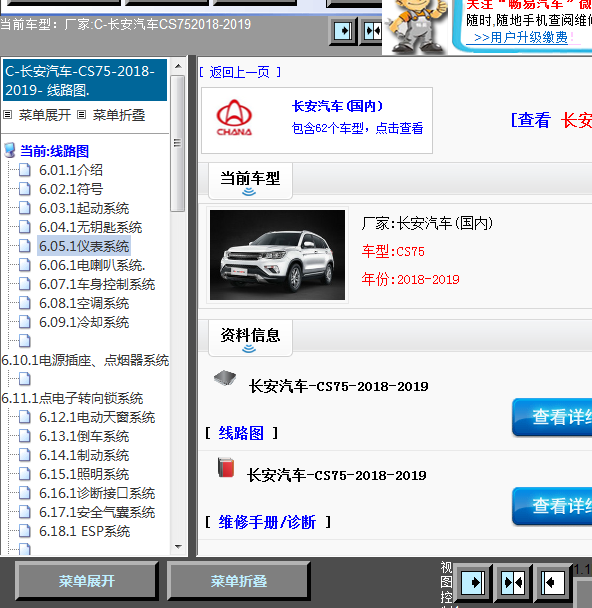The width and height of the screenshot is (592, 608).
Task: Click 菜单折叠 text in tree panel
Action: point(119,115)
